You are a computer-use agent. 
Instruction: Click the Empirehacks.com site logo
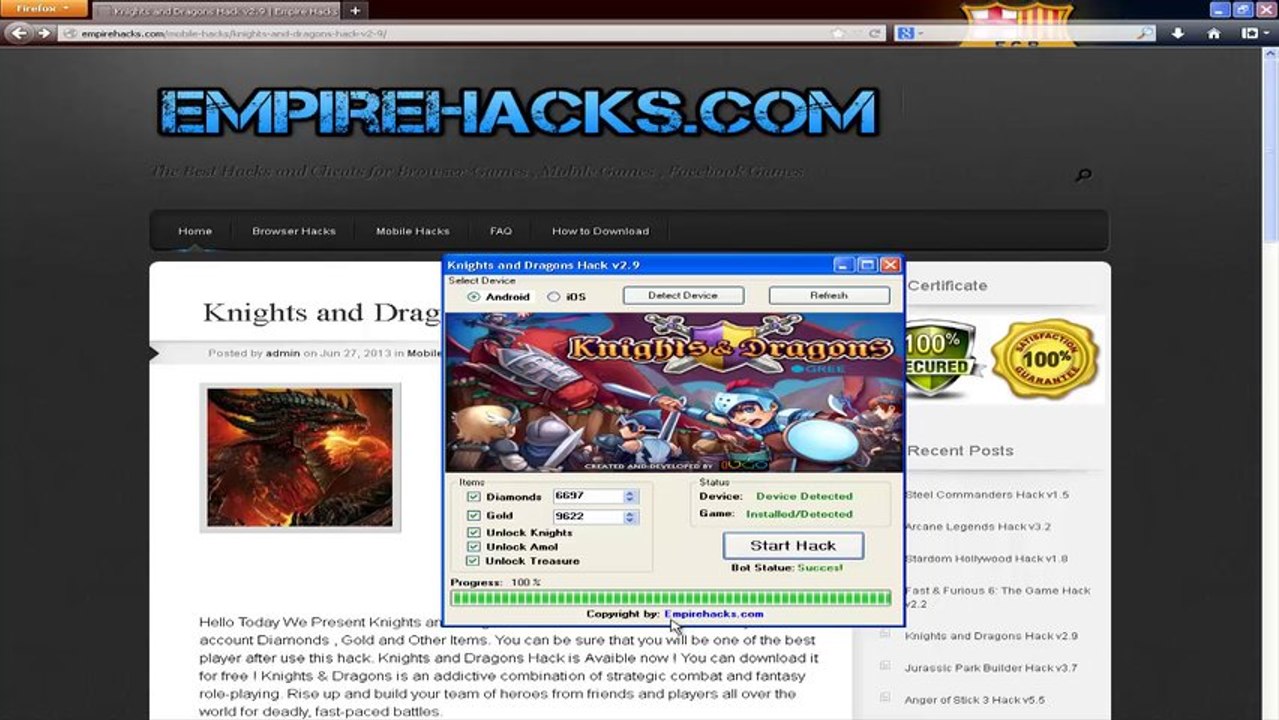click(518, 111)
